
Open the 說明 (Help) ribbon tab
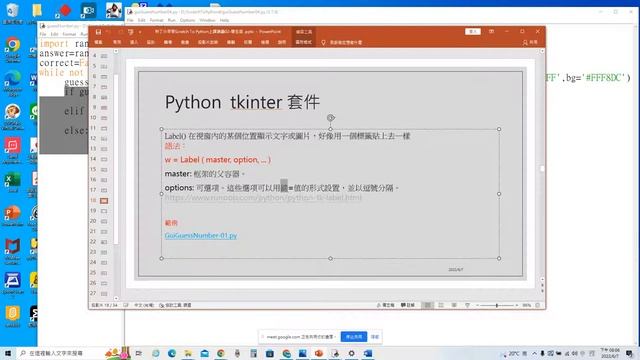click(x=282, y=42)
